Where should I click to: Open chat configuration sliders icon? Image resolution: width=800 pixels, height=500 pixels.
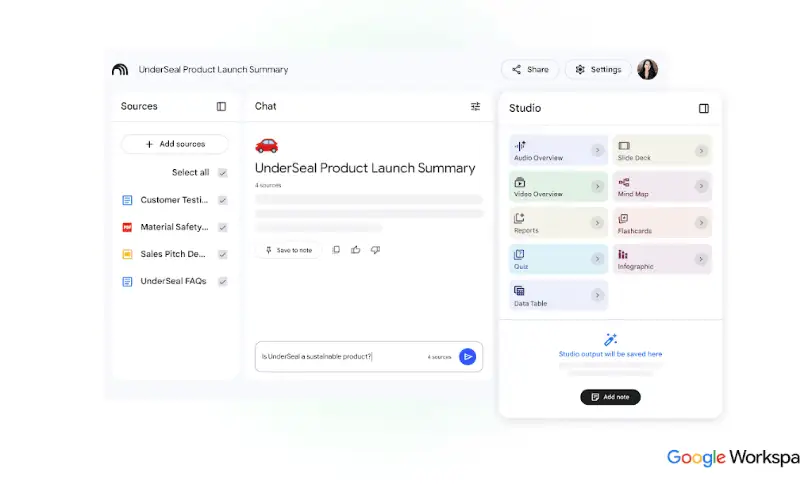click(475, 106)
